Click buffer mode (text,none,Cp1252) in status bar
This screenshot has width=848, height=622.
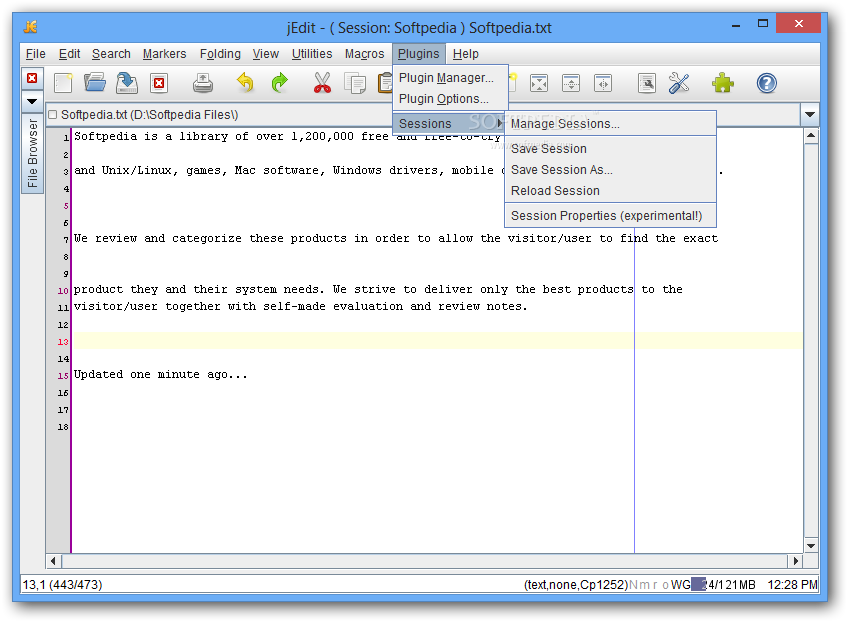point(576,585)
